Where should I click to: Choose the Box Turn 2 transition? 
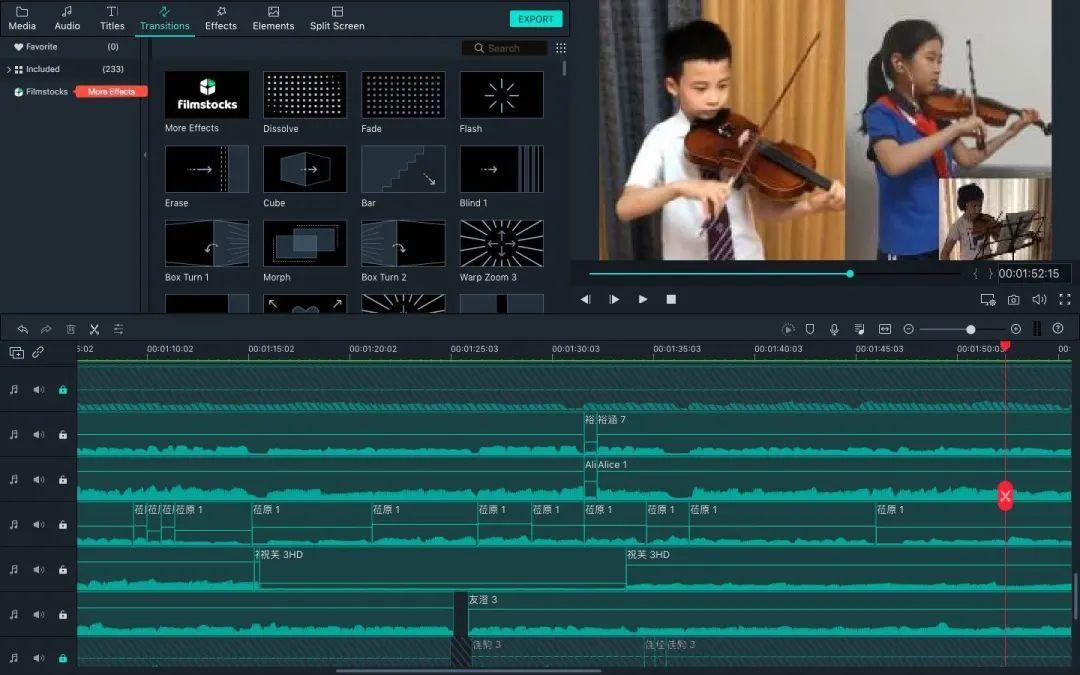(403, 243)
